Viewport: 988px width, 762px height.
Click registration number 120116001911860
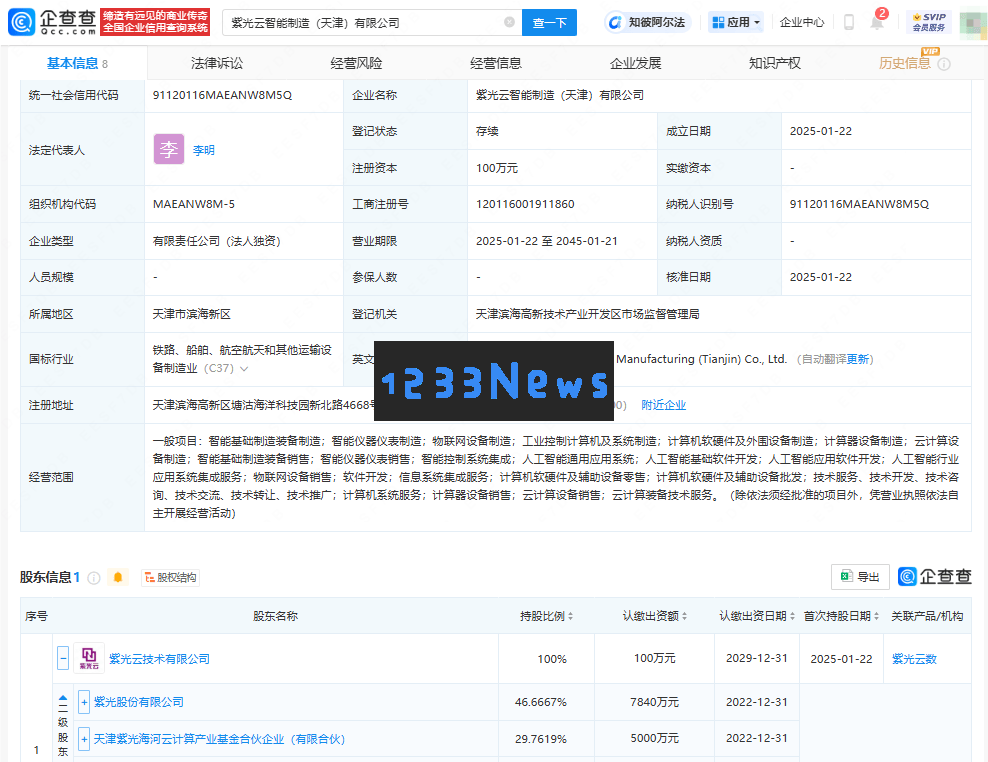pos(525,204)
